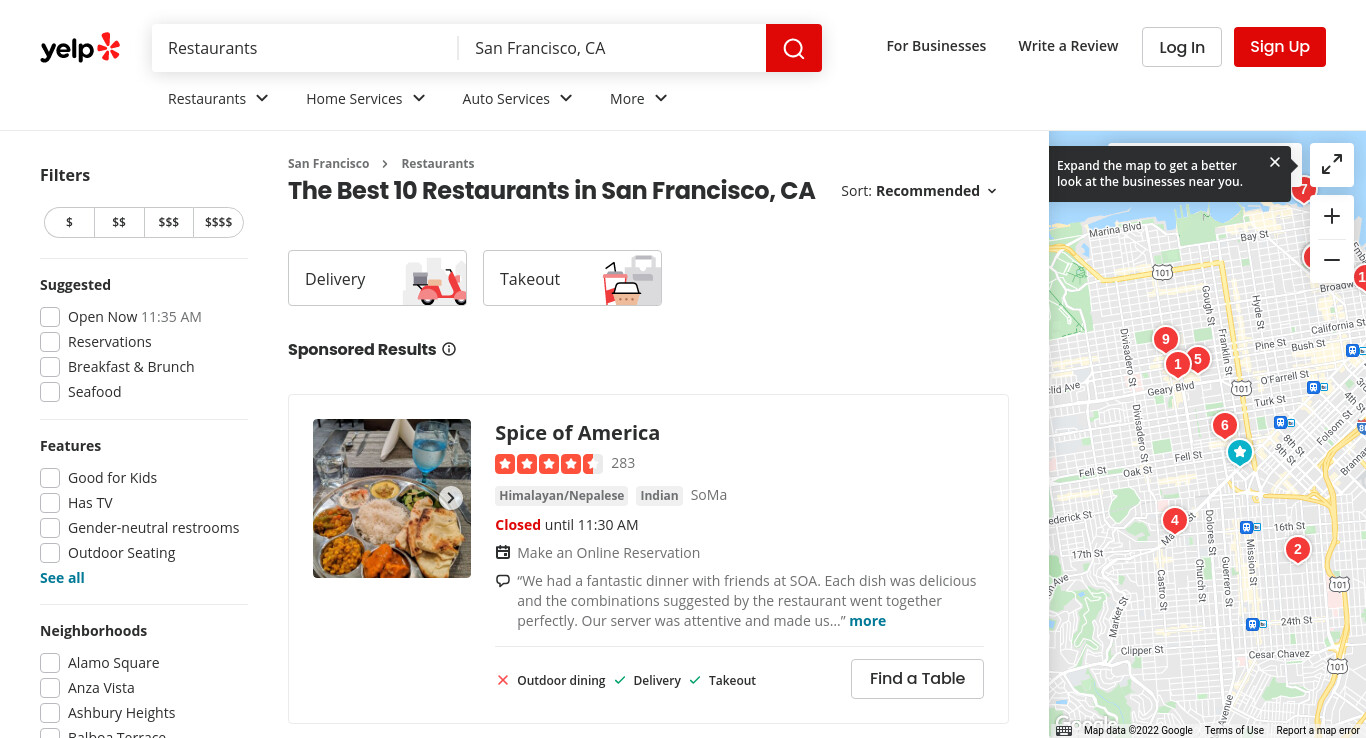Filter by $$$$ price level
The height and width of the screenshot is (738, 1366).
[x=218, y=222]
